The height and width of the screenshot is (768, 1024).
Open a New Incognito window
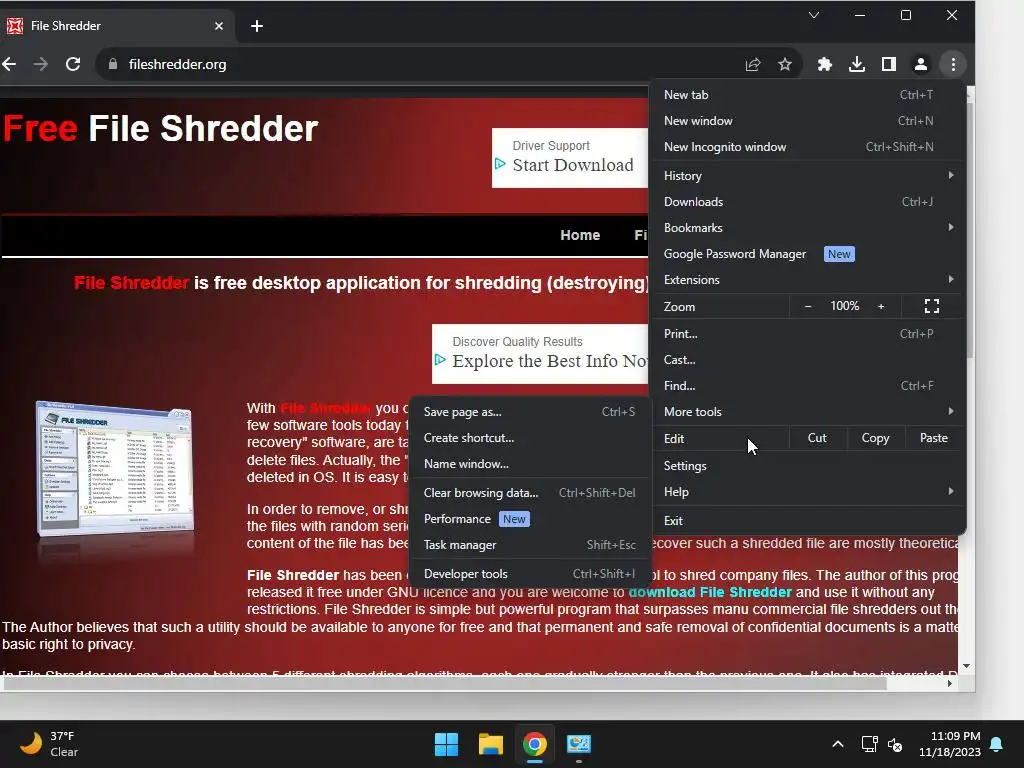point(808,147)
